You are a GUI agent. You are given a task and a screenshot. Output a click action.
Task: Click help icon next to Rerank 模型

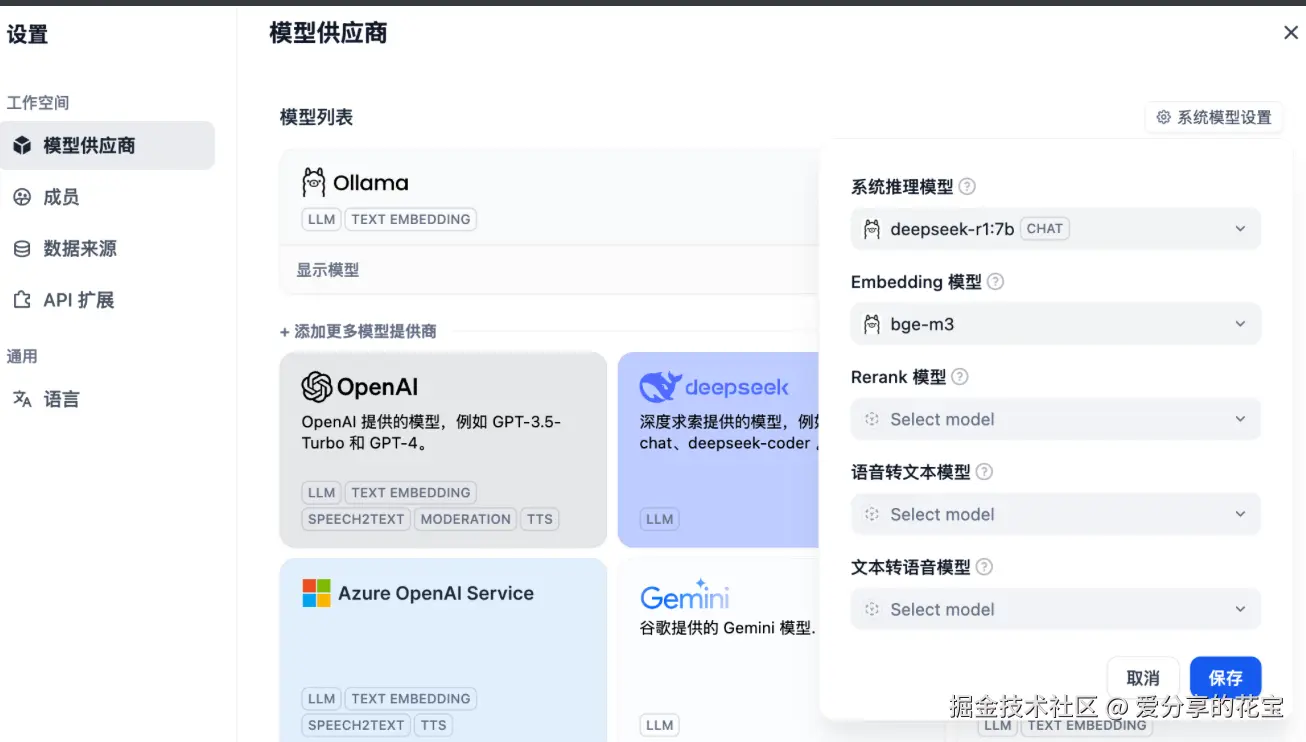coord(960,377)
